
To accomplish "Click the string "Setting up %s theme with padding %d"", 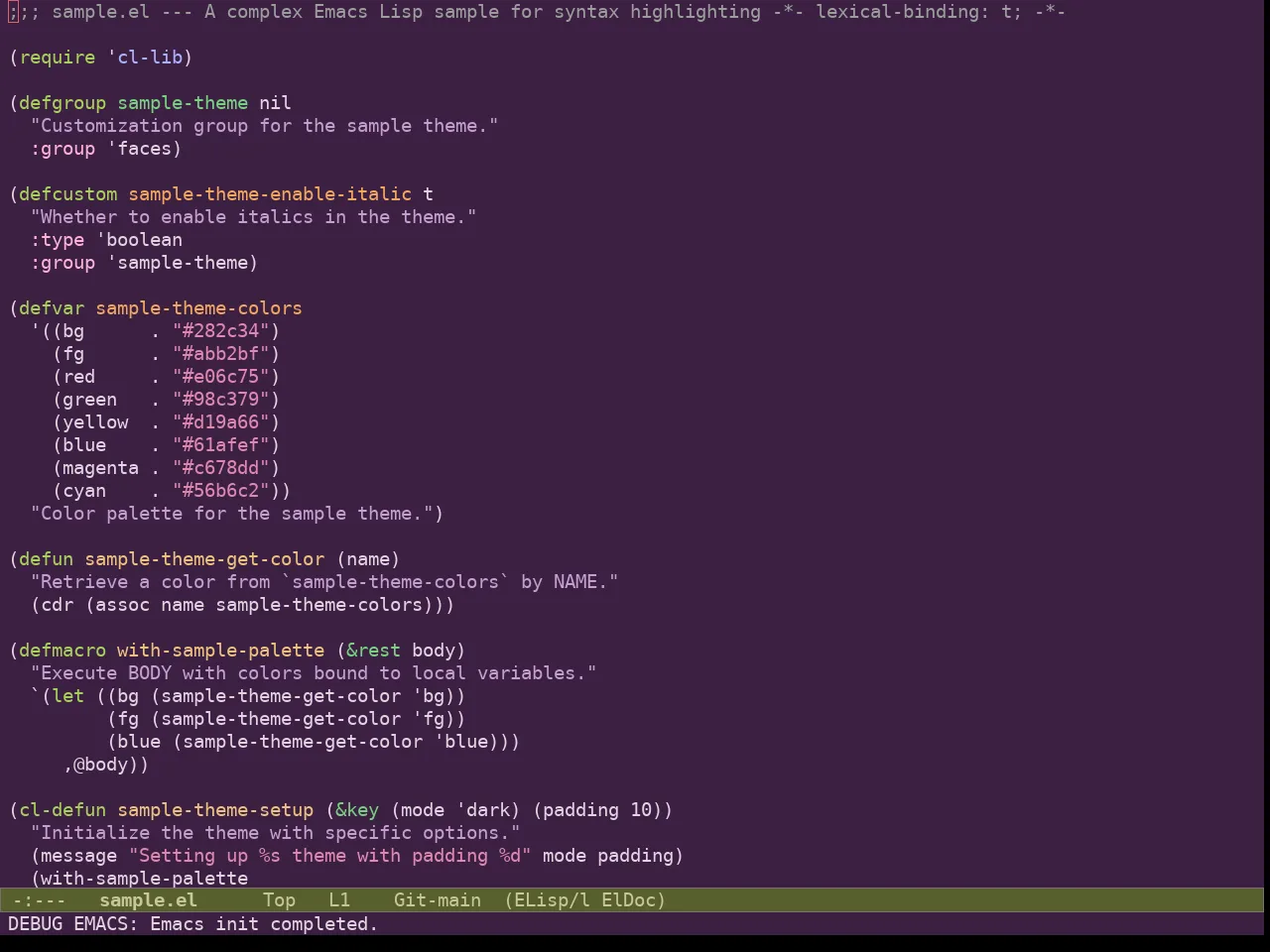I will 330,856.
